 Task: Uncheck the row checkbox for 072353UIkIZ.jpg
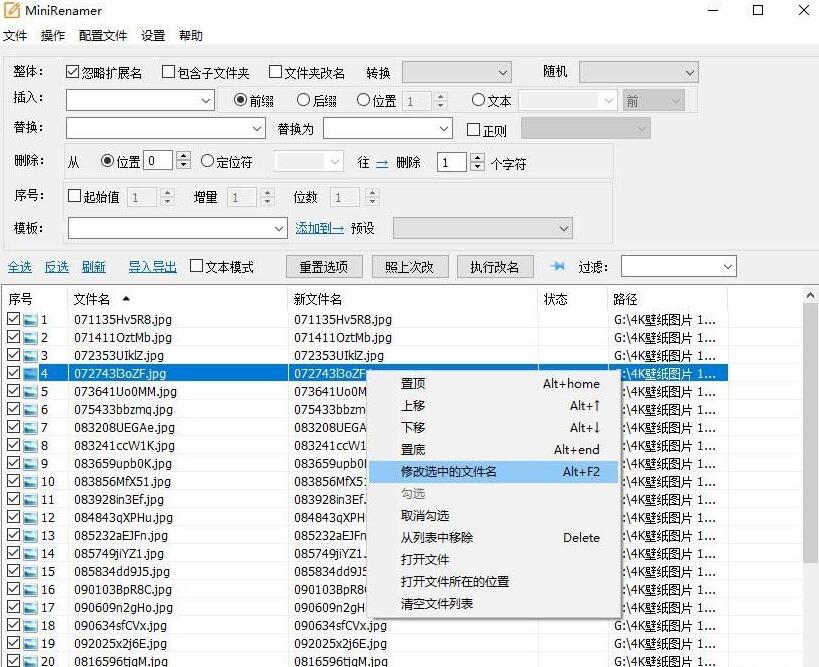11,356
